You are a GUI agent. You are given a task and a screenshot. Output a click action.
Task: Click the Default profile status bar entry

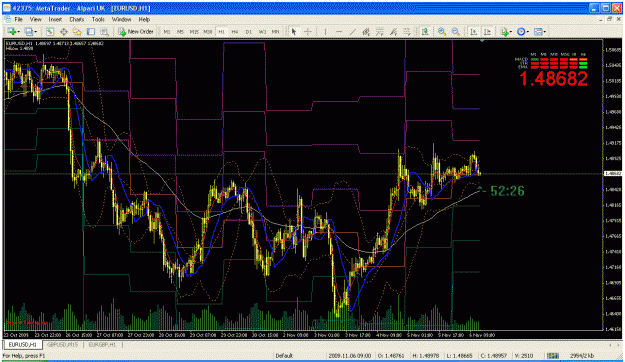pyautogui.click(x=284, y=355)
